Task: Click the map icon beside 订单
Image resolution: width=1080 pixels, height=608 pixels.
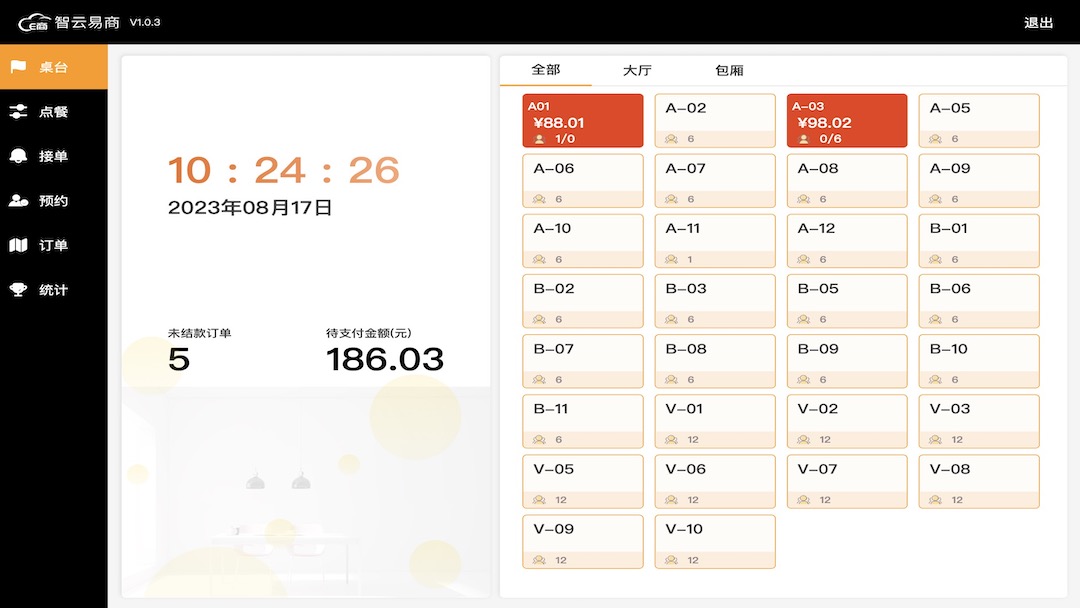Action: [18, 245]
